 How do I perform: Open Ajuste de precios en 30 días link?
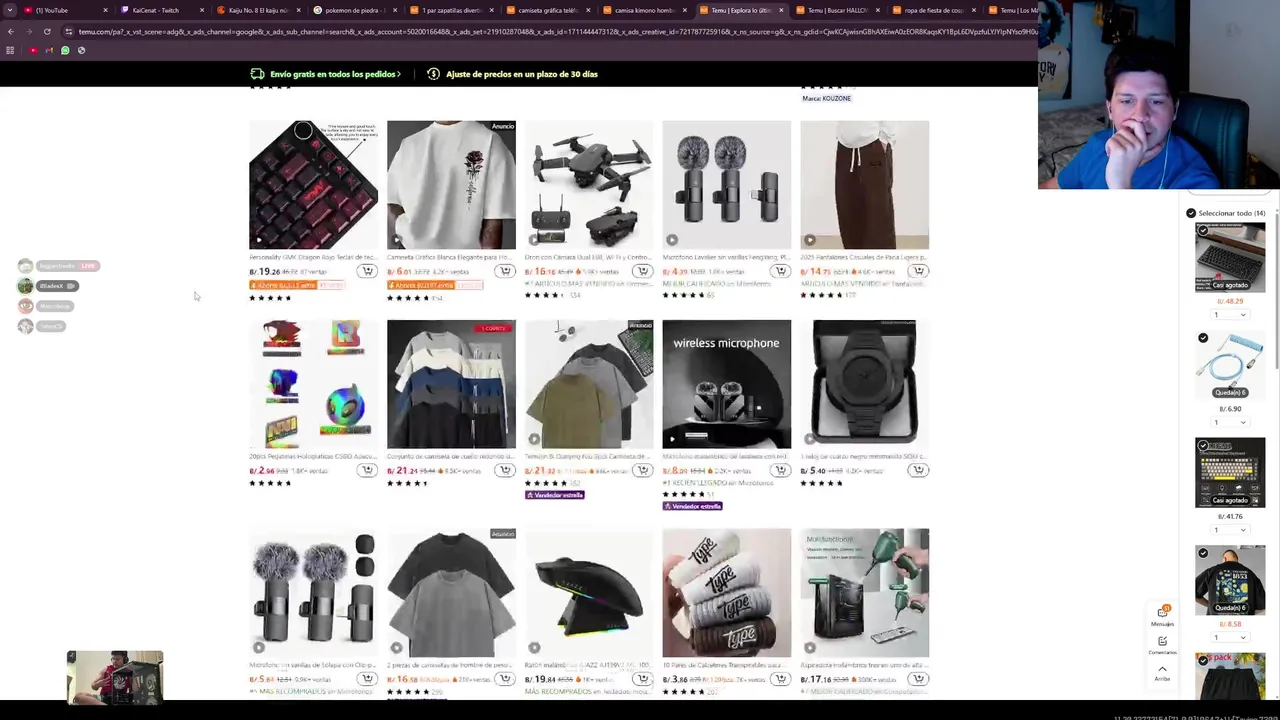pos(512,74)
